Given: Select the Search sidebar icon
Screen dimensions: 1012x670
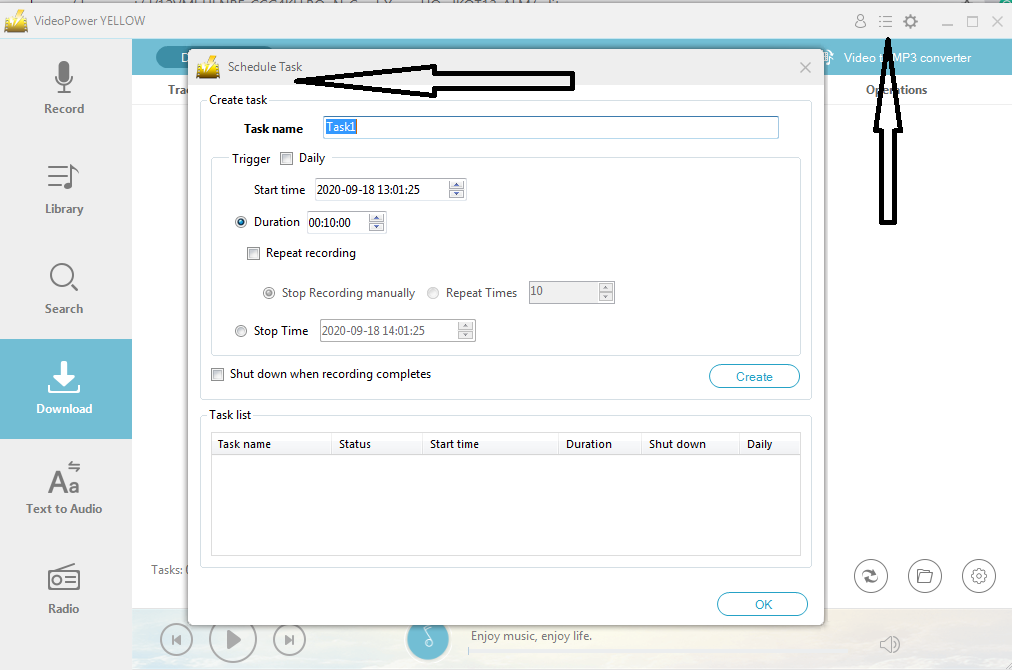Looking at the screenshot, I should (64, 288).
